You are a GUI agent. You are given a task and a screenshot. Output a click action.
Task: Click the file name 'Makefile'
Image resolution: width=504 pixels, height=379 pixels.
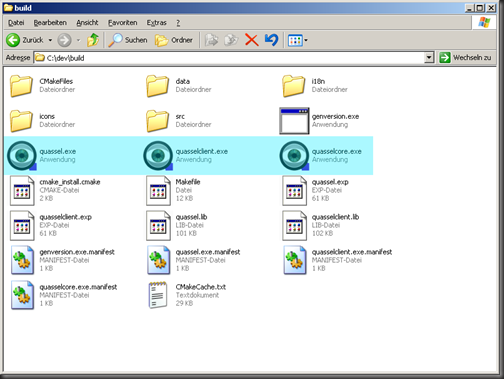[x=188, y=182]
